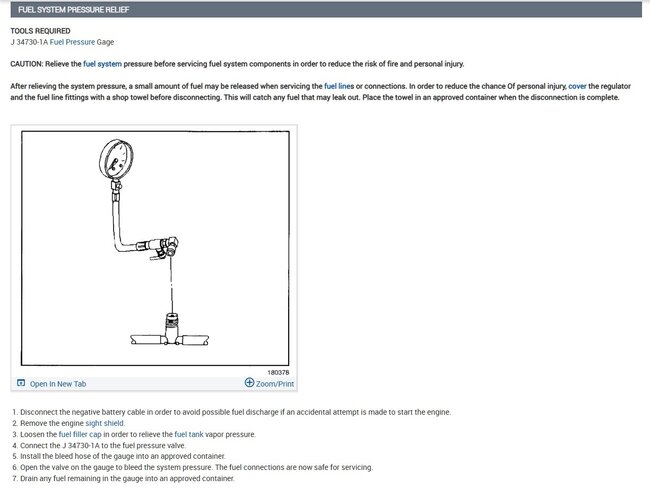This screenshot has width=650, height=488.
Task: Open the 'sight shield' link in step 2
Action: [x=105, y=423]
